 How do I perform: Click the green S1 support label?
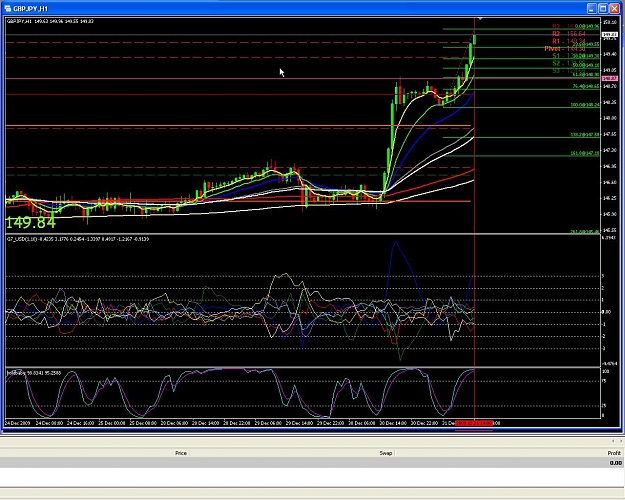[569, 56]
